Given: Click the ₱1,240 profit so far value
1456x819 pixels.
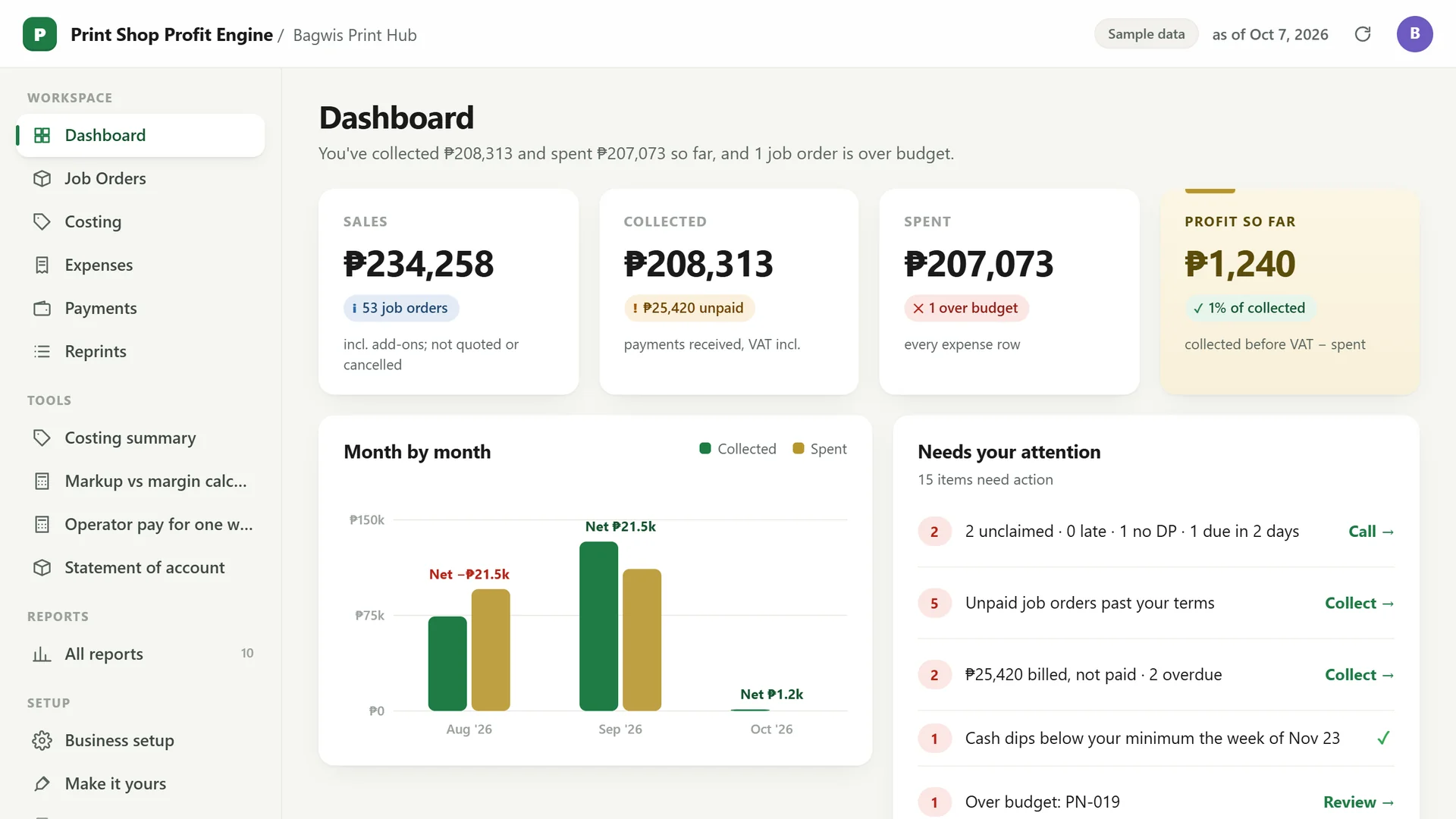Looking at the screenshot, I should click(1240, 264).
